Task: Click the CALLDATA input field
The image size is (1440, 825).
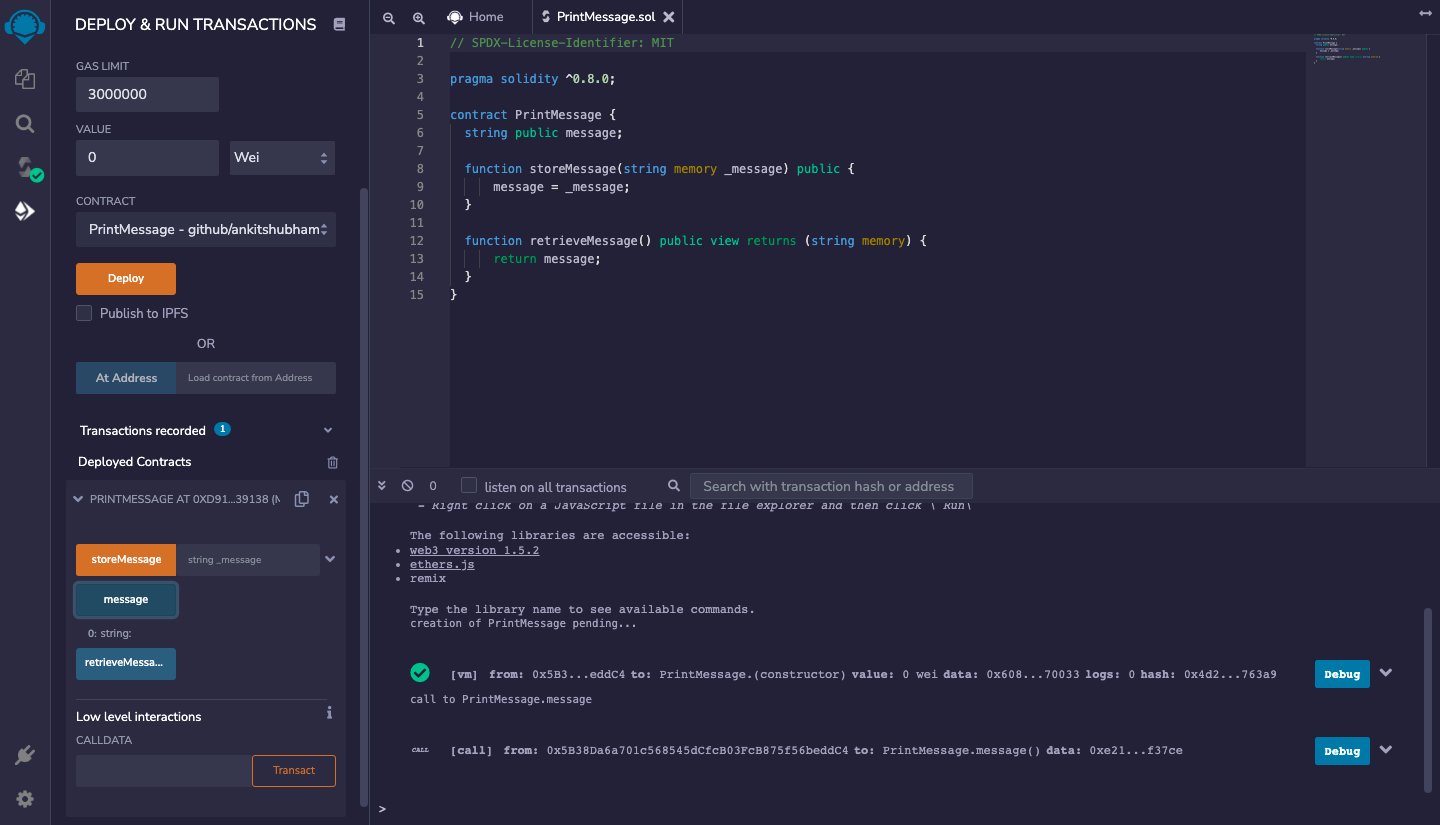Action: (x=164, y=771)
